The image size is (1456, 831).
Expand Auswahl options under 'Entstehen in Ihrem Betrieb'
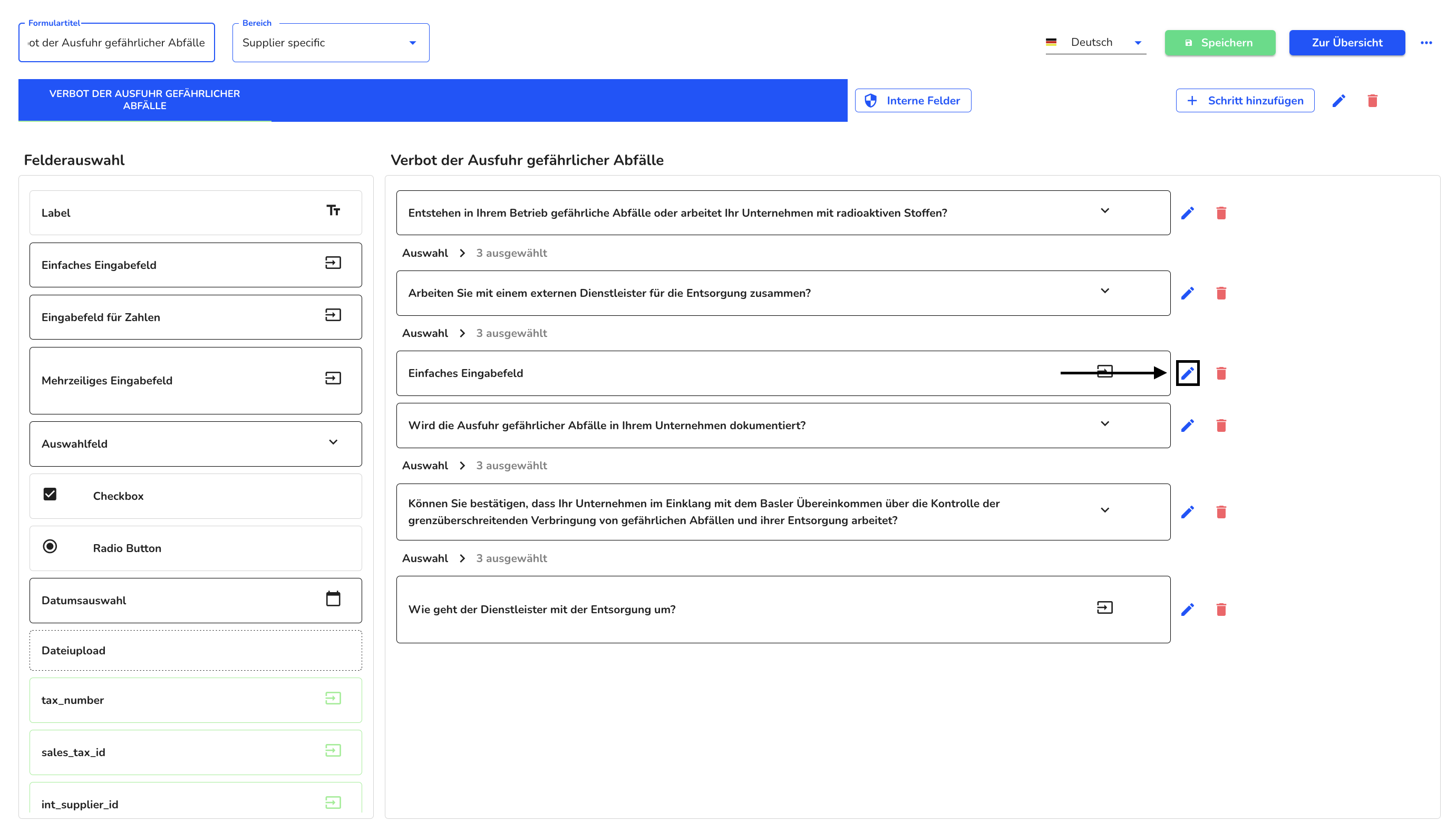[462, 253]
